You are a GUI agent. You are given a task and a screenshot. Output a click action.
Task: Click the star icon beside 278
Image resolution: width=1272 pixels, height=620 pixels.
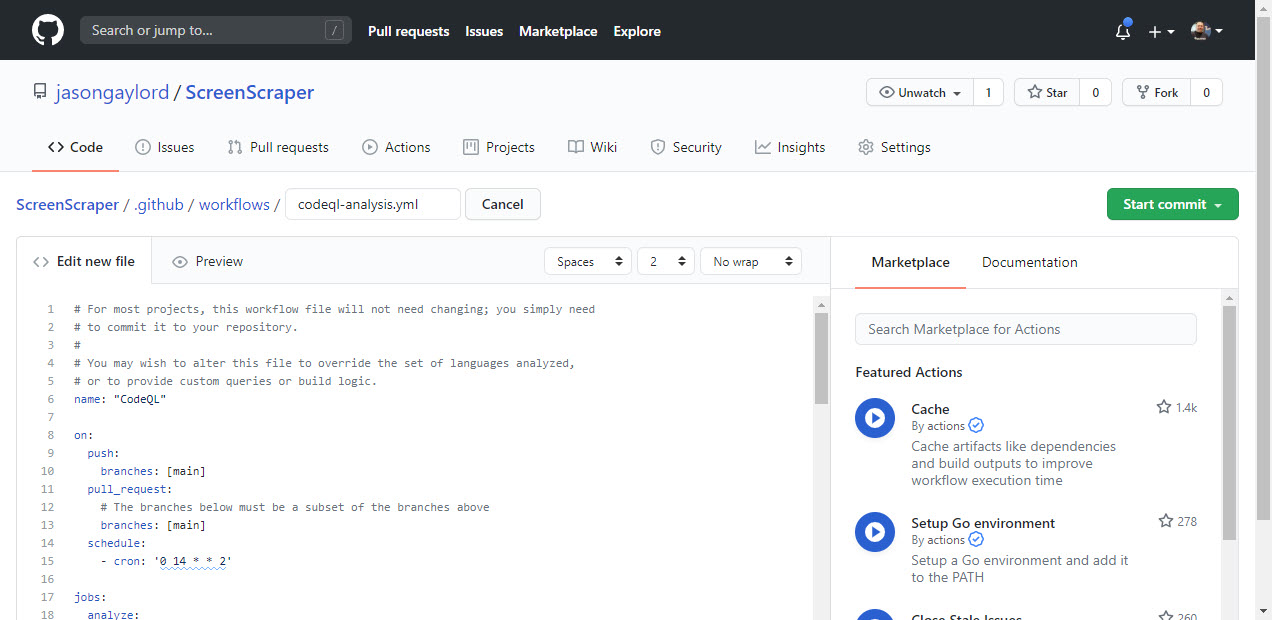coord(1165,521)
